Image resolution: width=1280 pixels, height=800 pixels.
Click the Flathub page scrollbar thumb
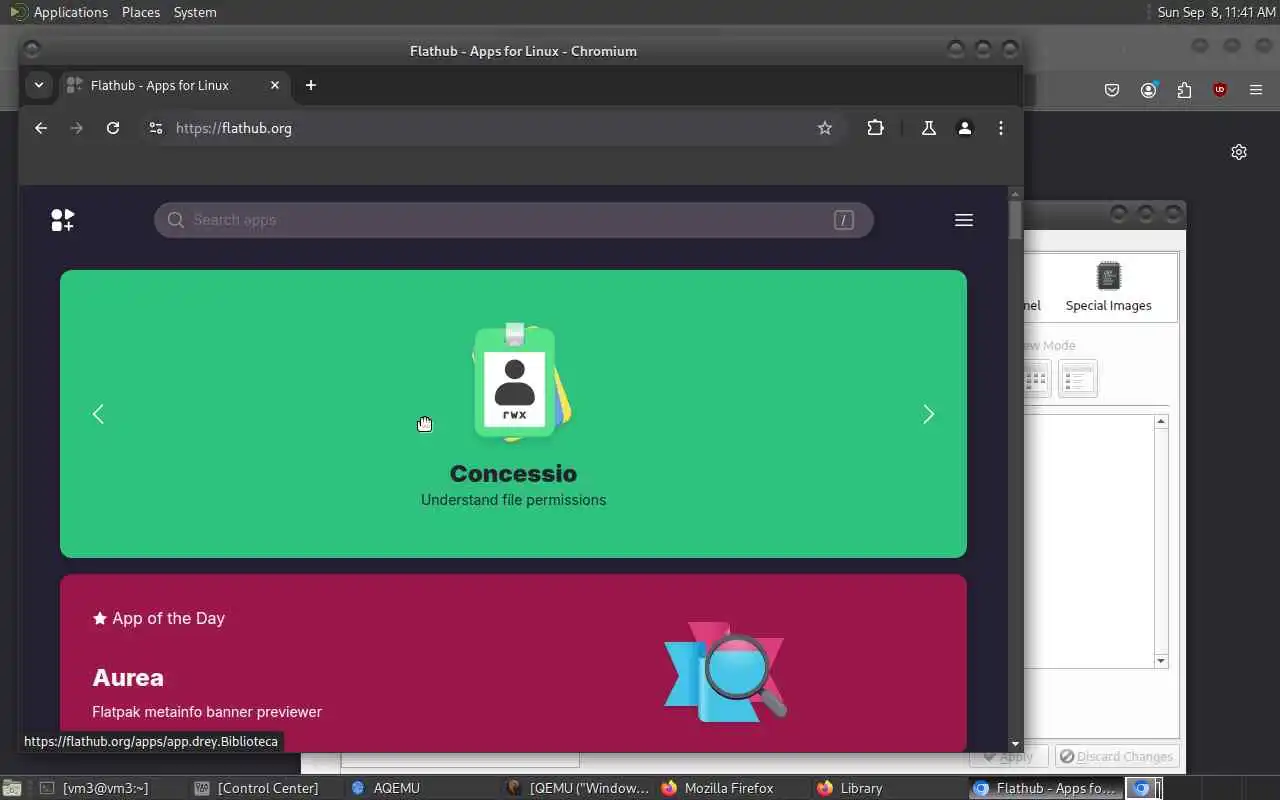pyautogui.click(x=1015, y=219)
